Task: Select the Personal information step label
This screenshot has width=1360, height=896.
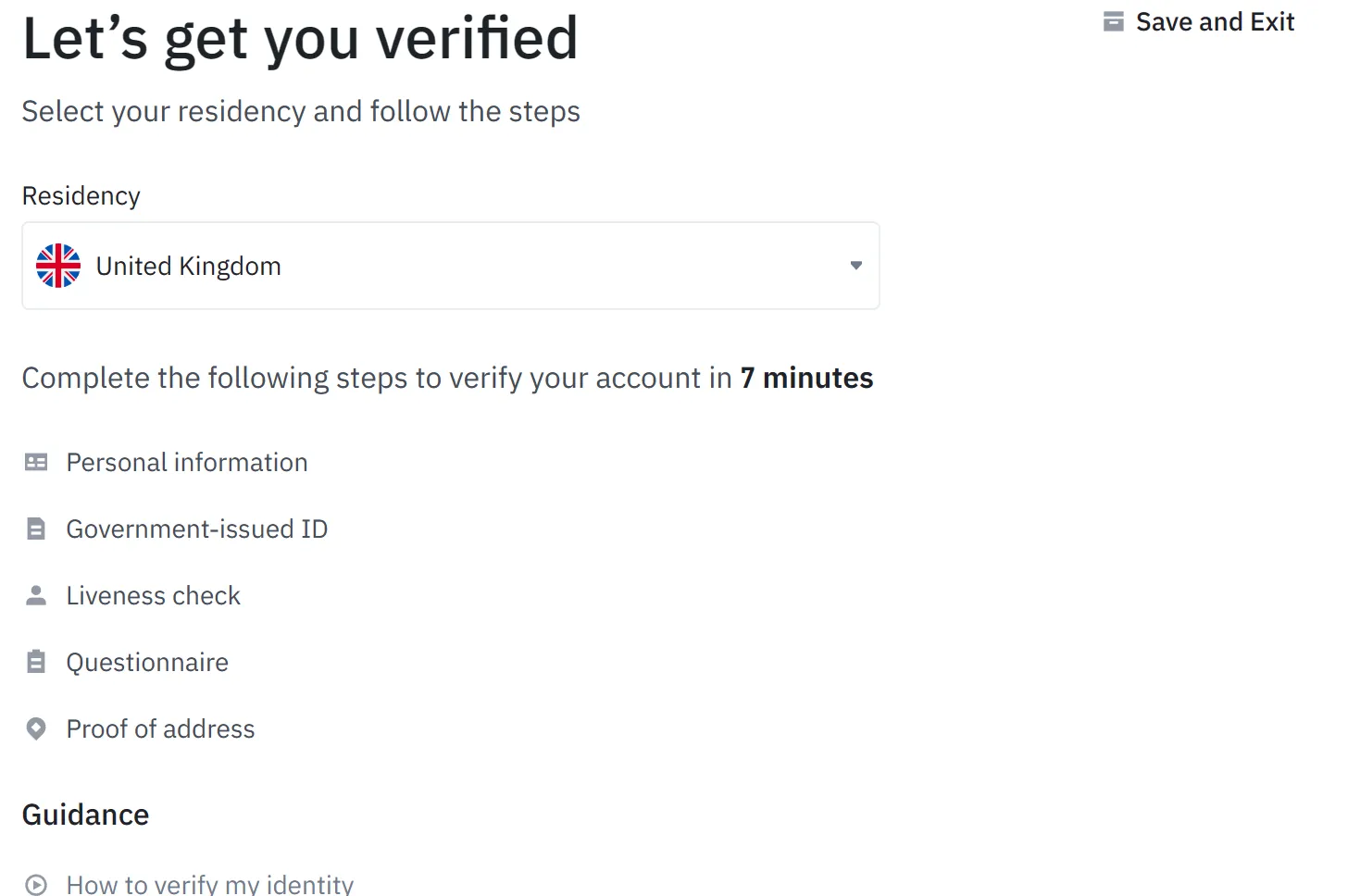Action: click(187, 462)
